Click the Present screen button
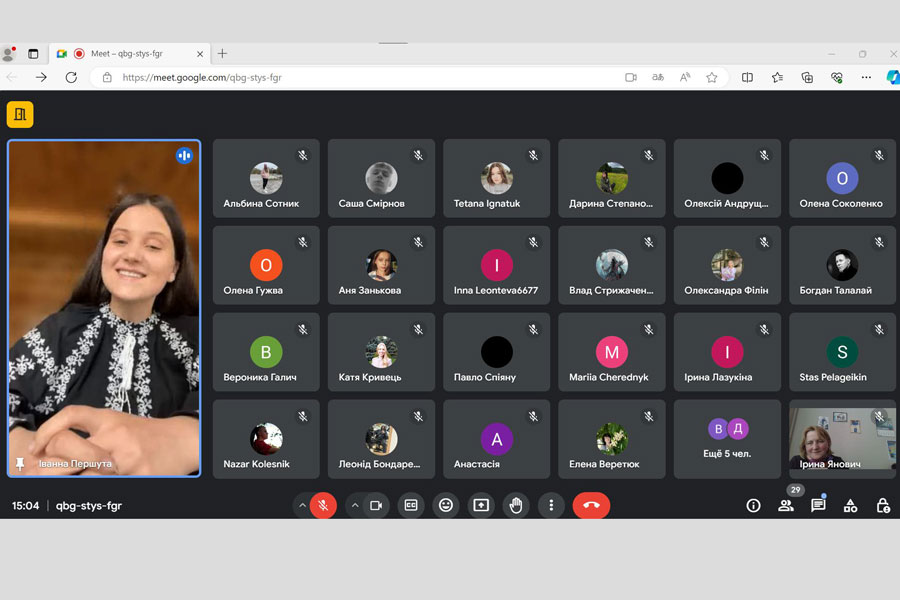 (x=481, y=505)
